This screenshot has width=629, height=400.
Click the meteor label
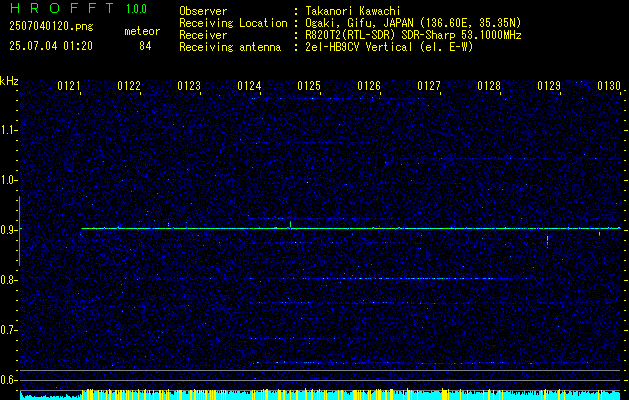(x=142, y=31)
